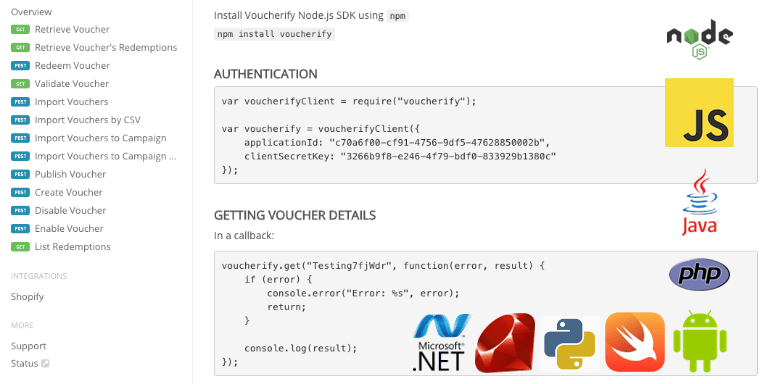Open Import Vouchers to Campaign
Viewport: 768px width, 384px height.
click(x=100, y=138)
